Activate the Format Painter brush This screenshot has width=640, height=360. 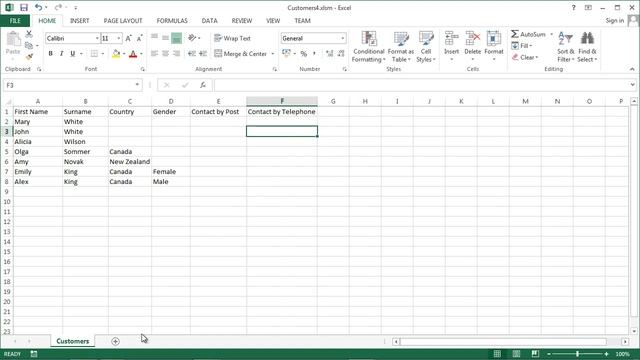(29, 57)
